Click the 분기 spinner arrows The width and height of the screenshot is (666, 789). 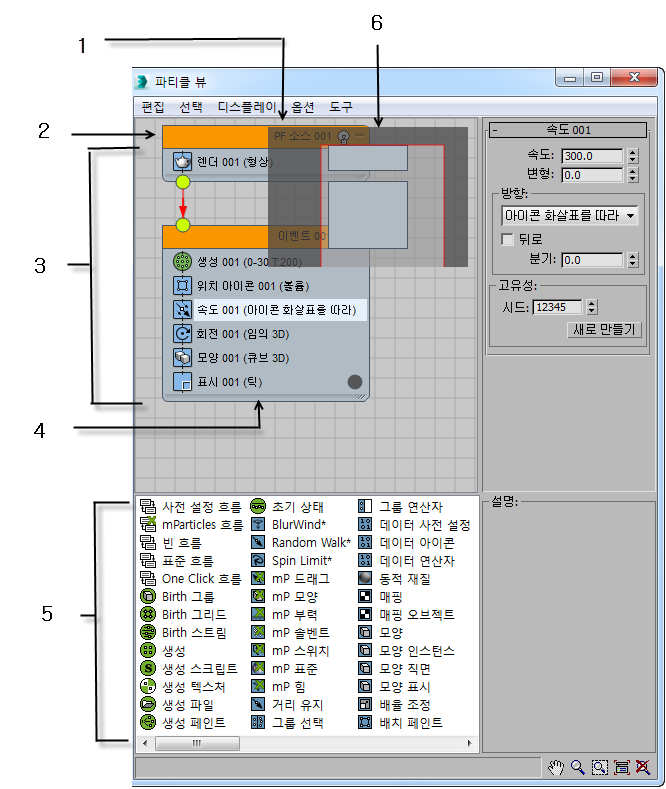click(x=633, y=260)
